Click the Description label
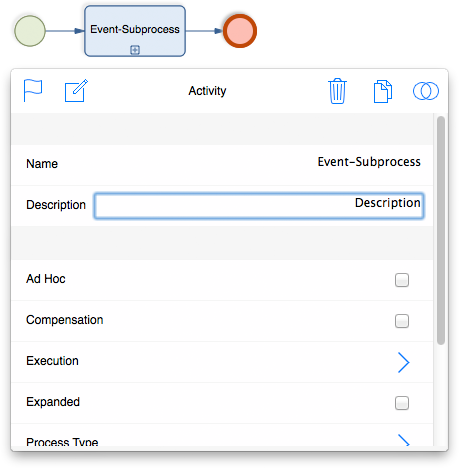Viewport: 459px width, 468px height. (56, 205)
